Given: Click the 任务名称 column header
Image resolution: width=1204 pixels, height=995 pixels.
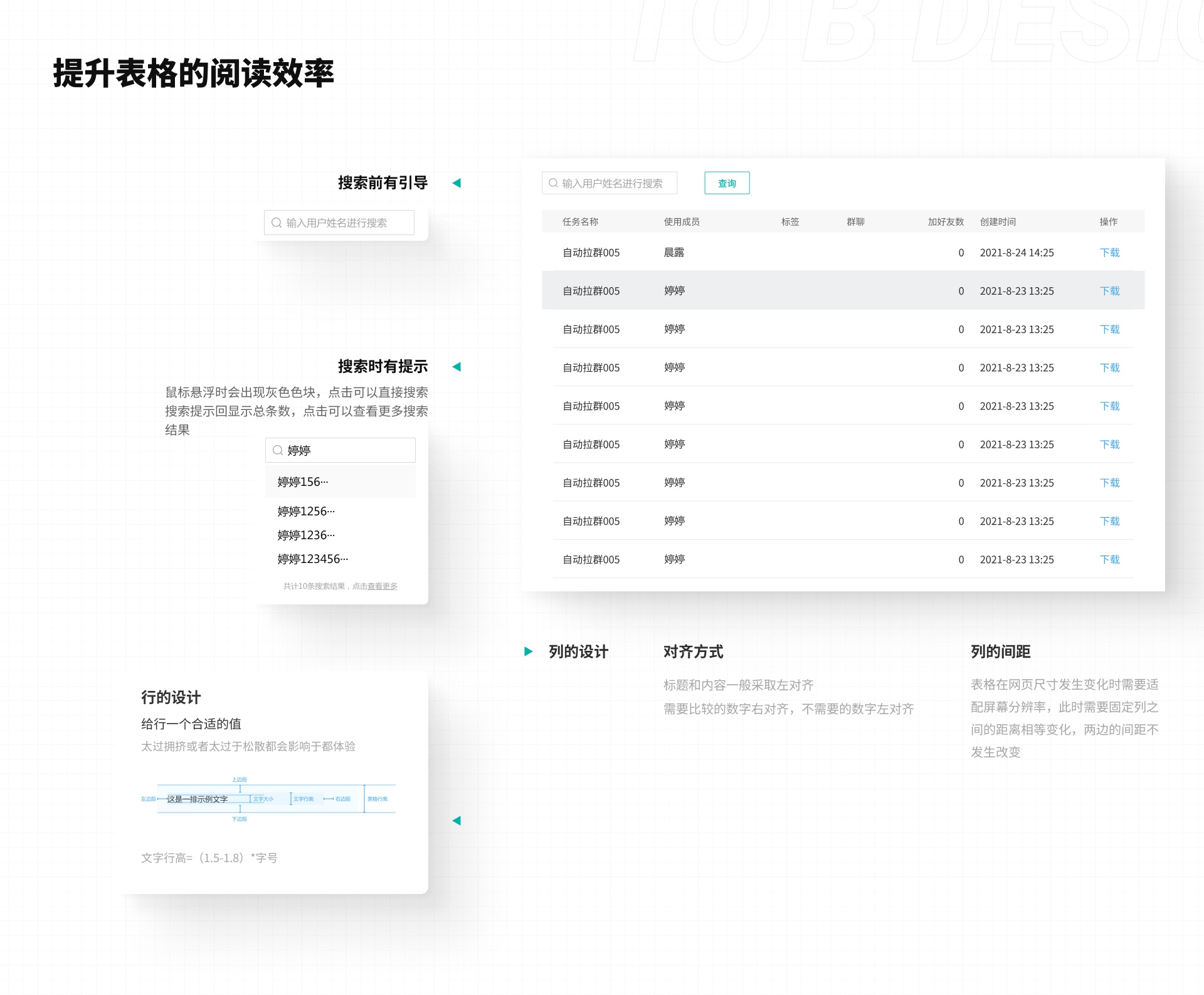Looking at the screenshot, I should [580, 221].
